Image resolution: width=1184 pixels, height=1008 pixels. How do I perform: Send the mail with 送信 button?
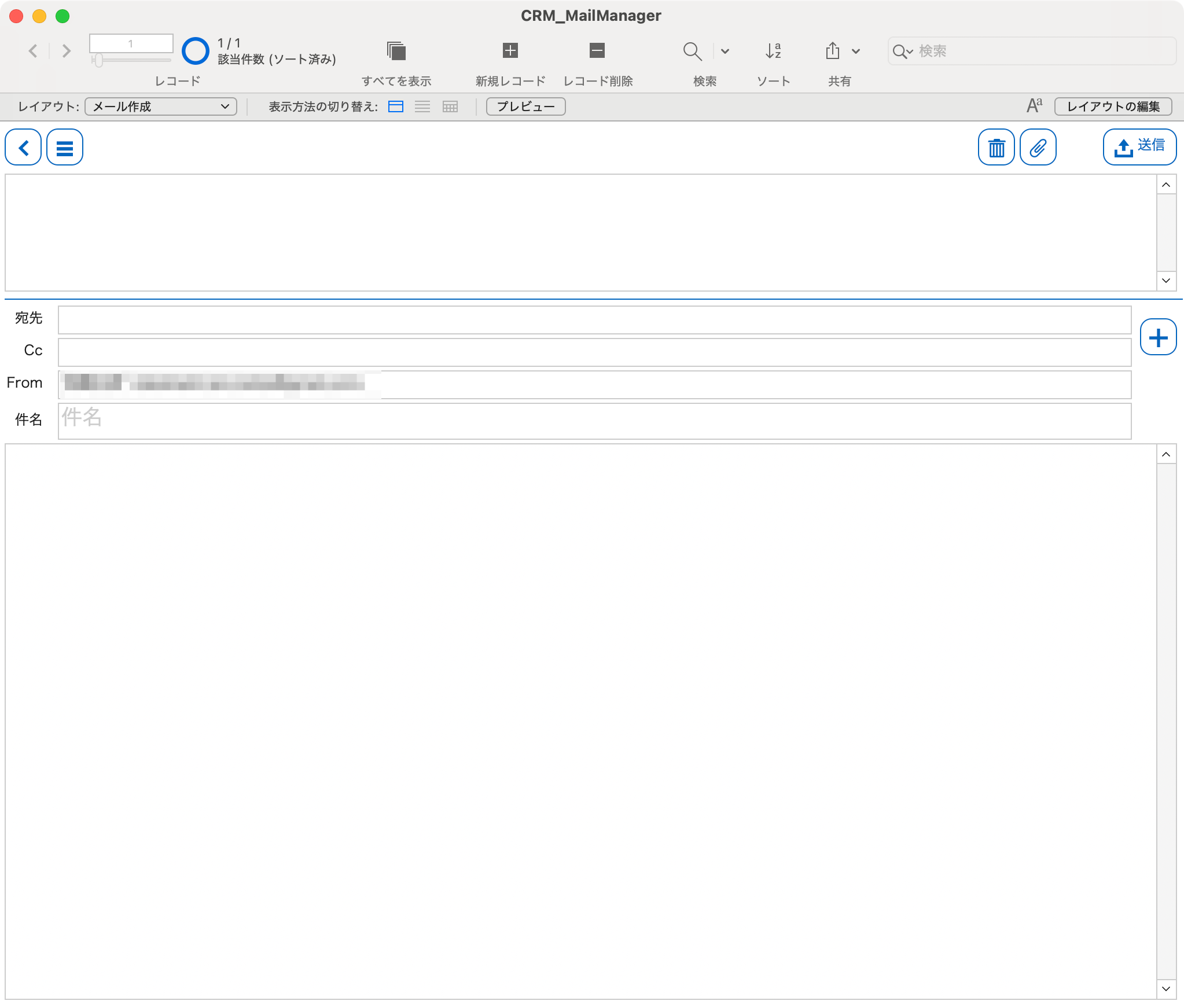1139,147
